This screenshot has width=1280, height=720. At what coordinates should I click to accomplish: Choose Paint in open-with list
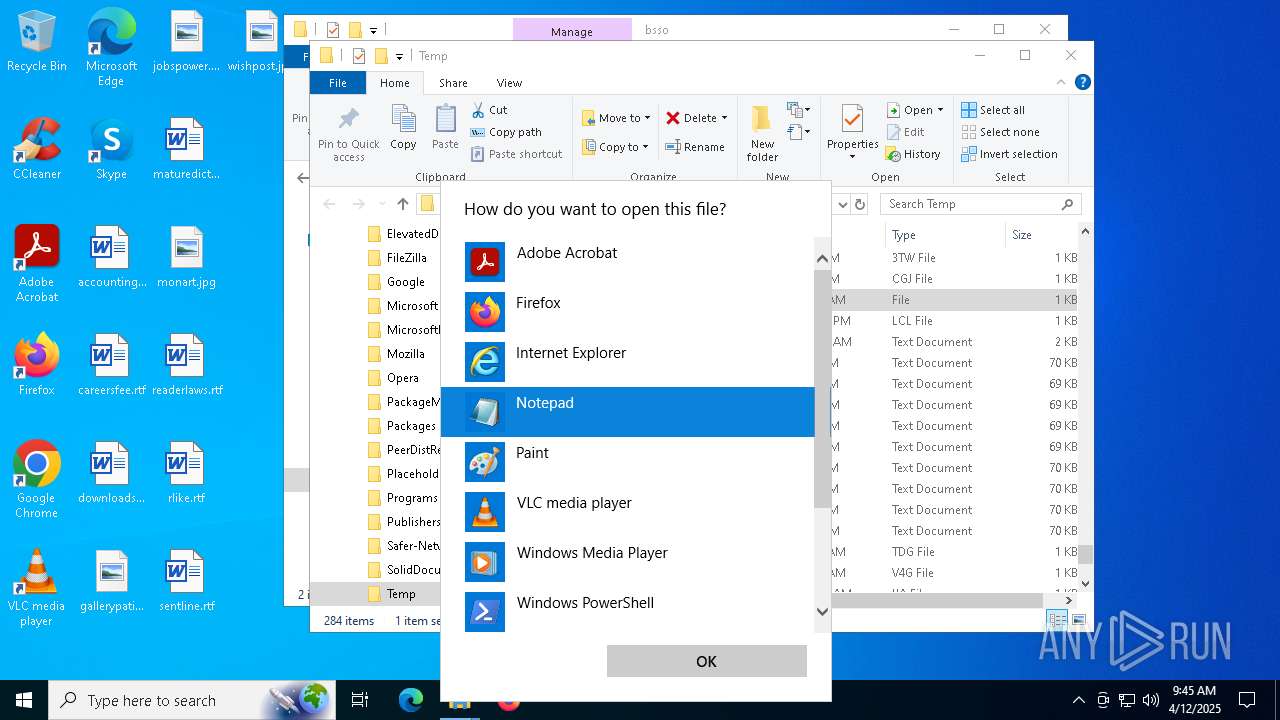(x=627, y=462)
